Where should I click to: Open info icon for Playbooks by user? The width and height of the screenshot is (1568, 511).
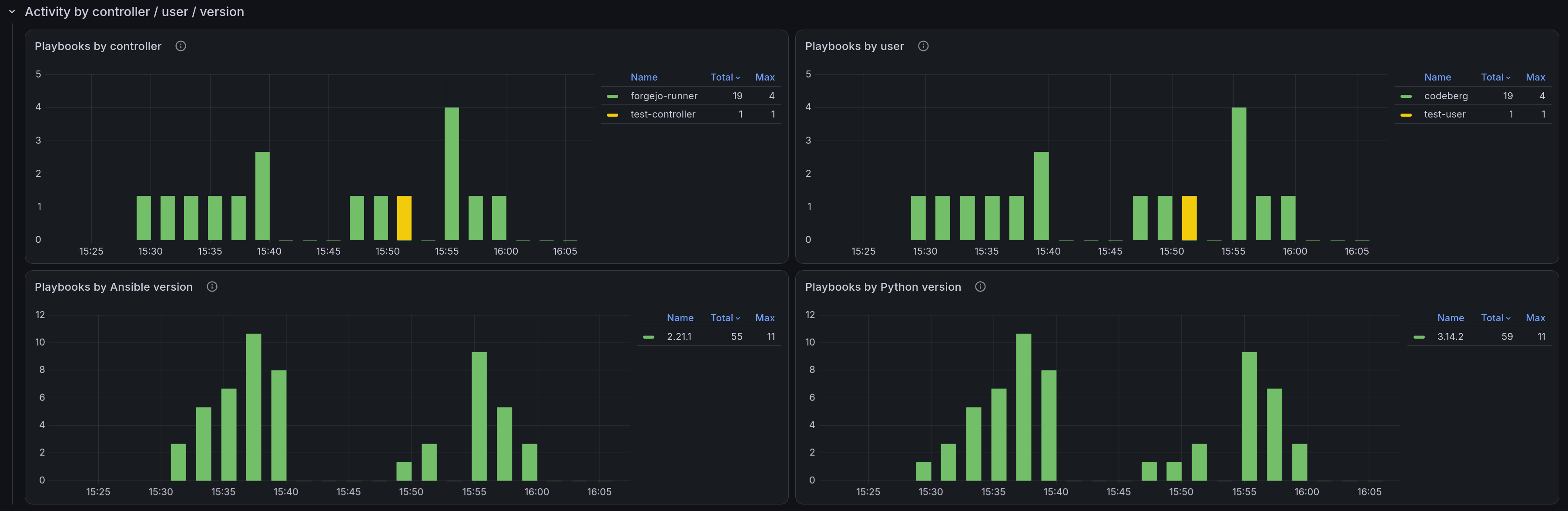coord(923,46)
